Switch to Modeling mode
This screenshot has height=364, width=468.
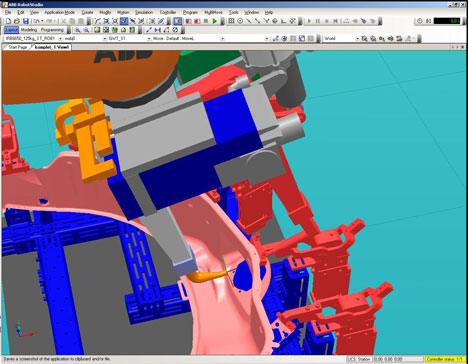point(29,30)
